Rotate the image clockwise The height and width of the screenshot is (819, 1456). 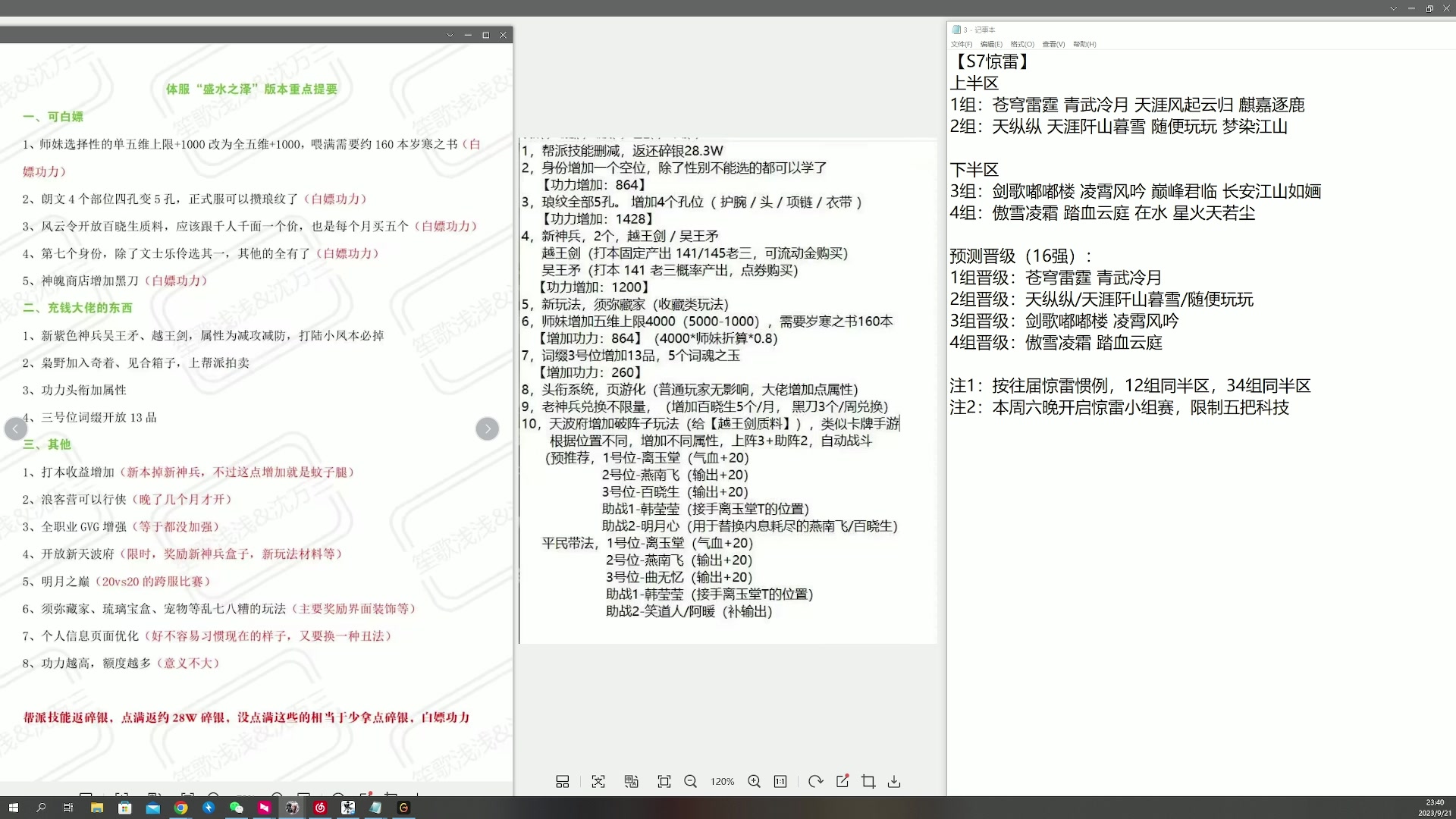(814, 781)
